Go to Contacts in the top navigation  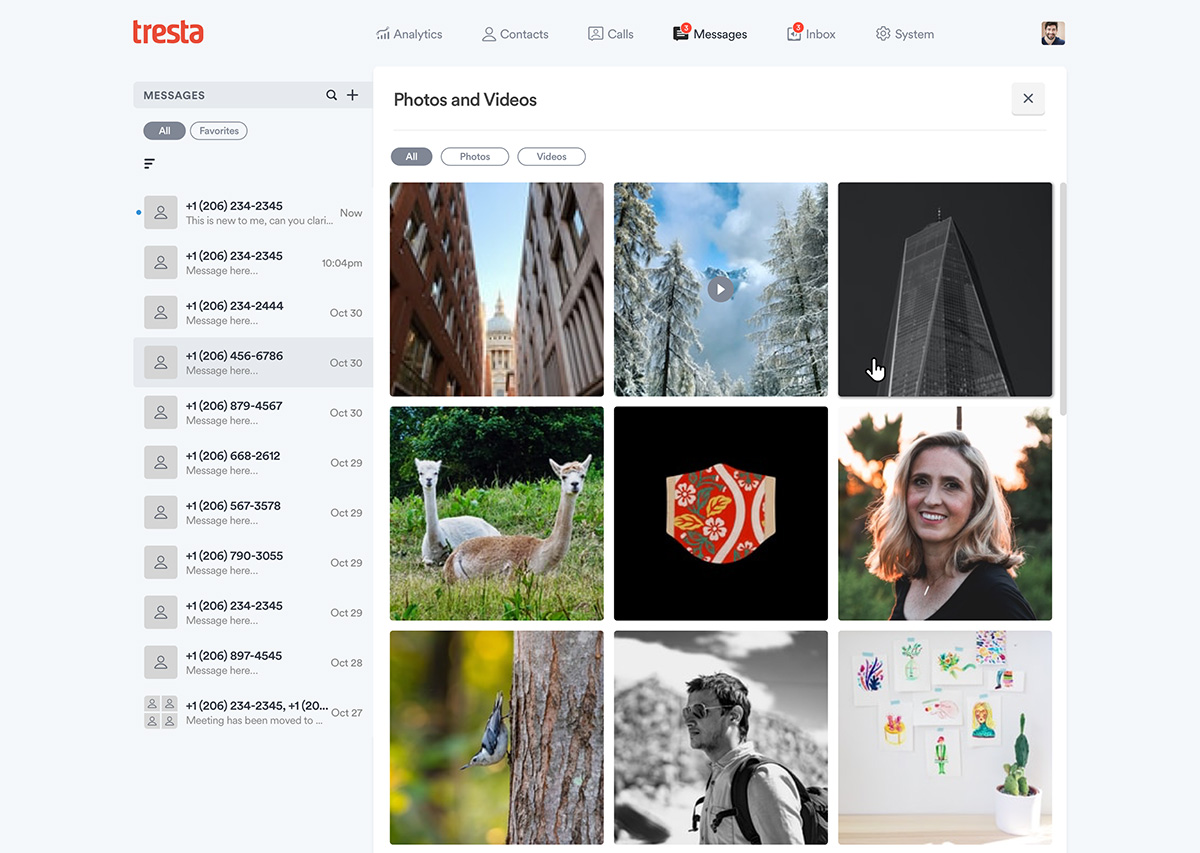tap(515, 34)
